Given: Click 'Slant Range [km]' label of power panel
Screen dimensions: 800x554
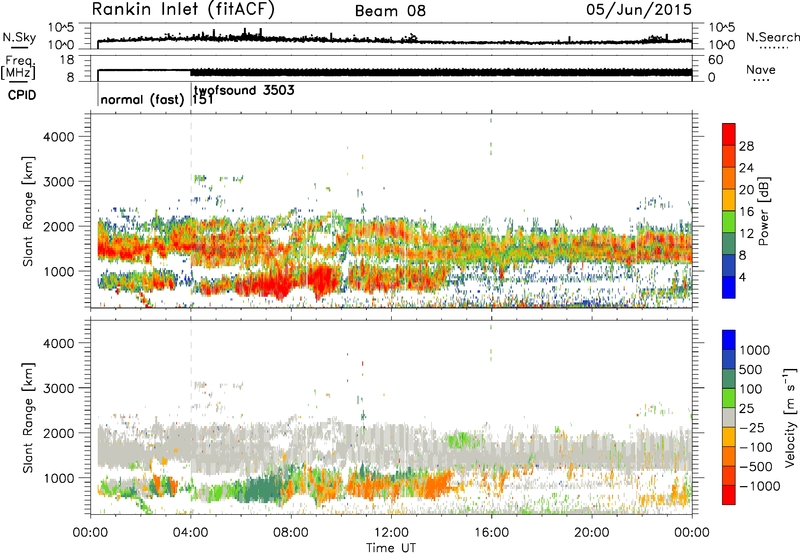Looking at the screenshot, I should (28, 211).
